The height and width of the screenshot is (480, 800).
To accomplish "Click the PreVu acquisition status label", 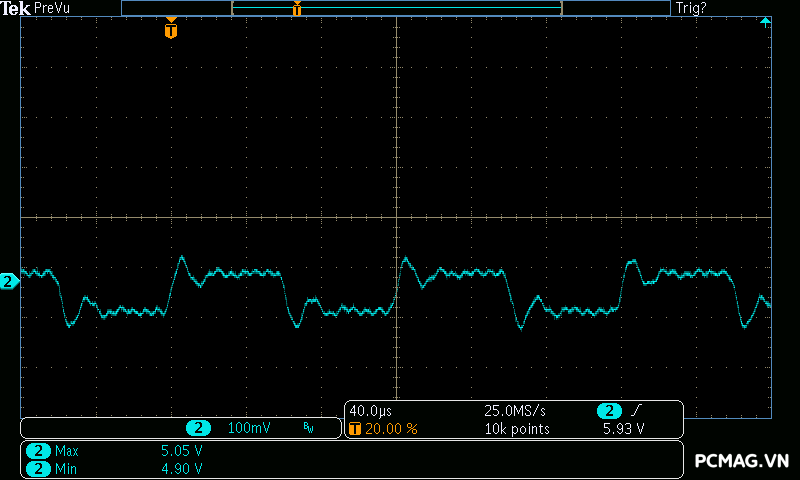I will [51, 8].
